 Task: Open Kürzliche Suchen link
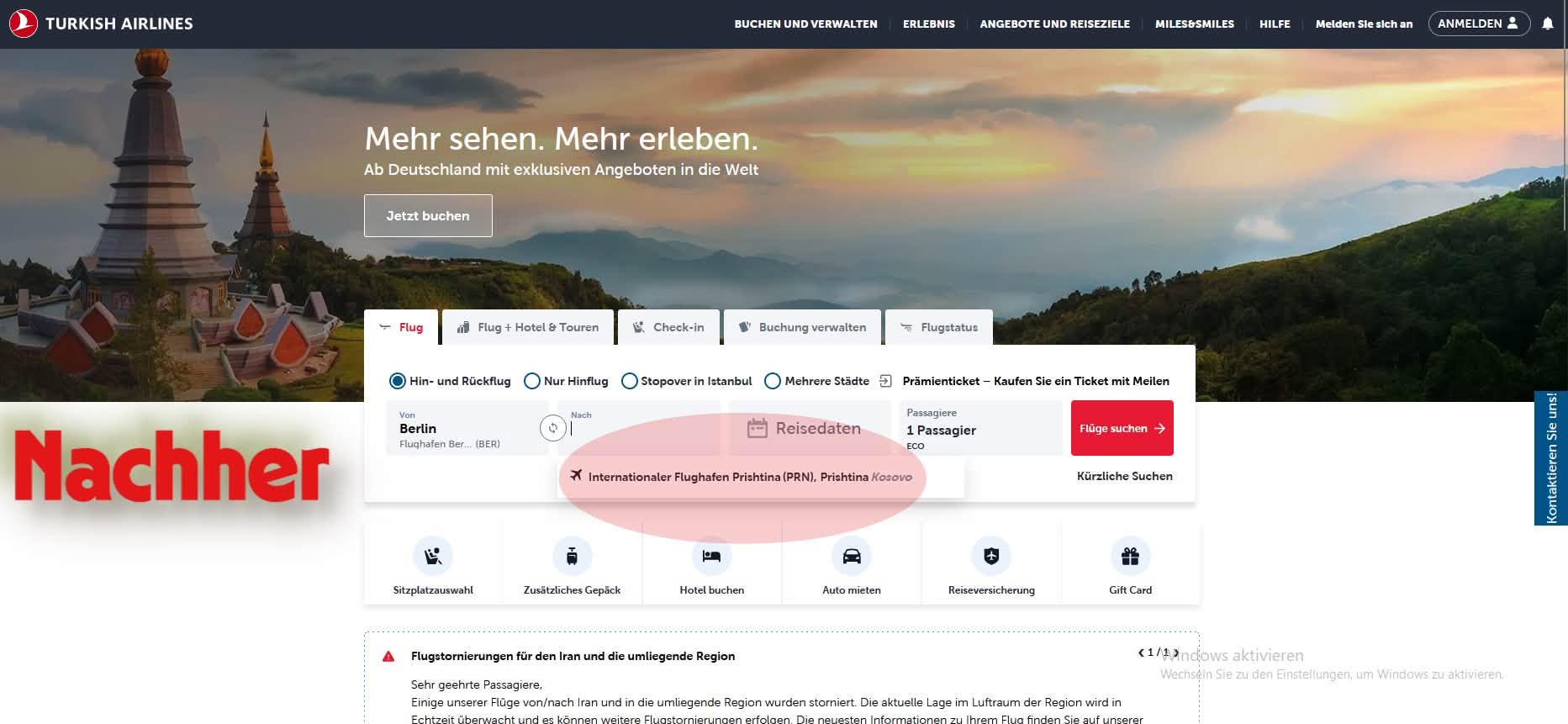(1124, 476)
